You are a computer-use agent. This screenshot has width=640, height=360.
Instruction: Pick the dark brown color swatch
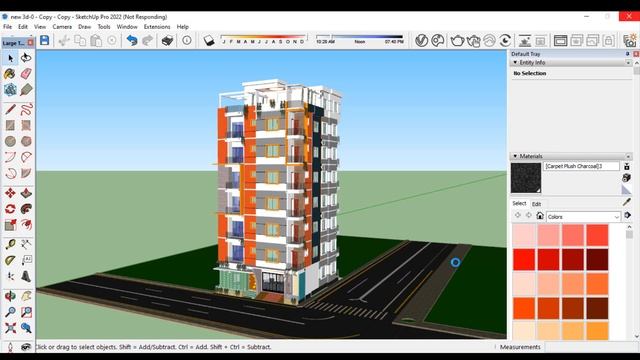point(598,308)
